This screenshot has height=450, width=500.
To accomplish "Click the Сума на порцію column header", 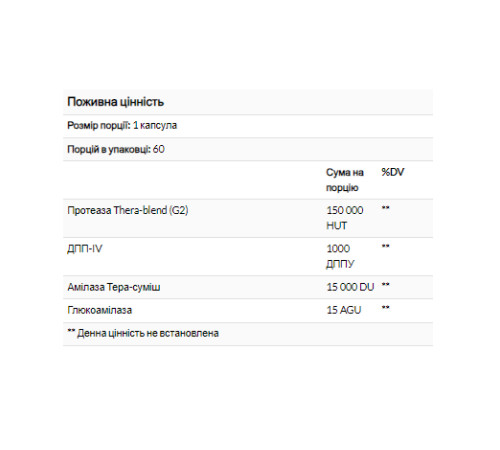I will [345, 180].
